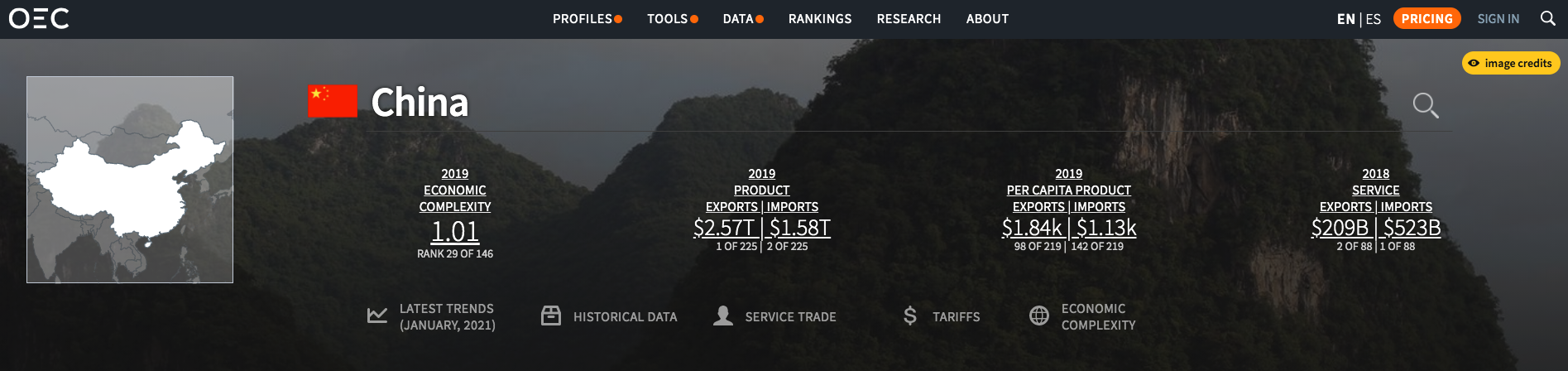The width and height of the screenshot is (1568, 371).
Task: Select EN language option
Action: tap(1345, 19)
